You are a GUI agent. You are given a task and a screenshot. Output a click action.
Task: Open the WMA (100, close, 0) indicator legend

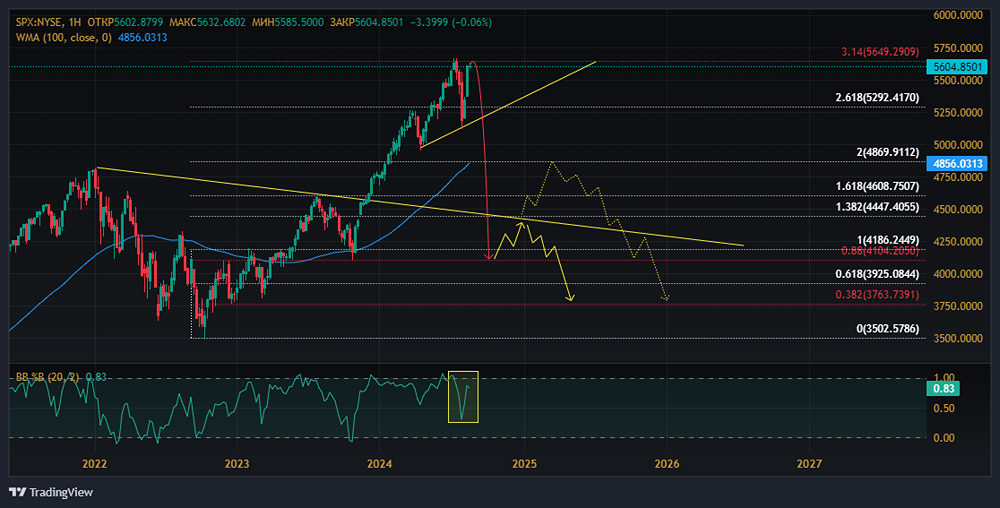click(x=64, y=38)
